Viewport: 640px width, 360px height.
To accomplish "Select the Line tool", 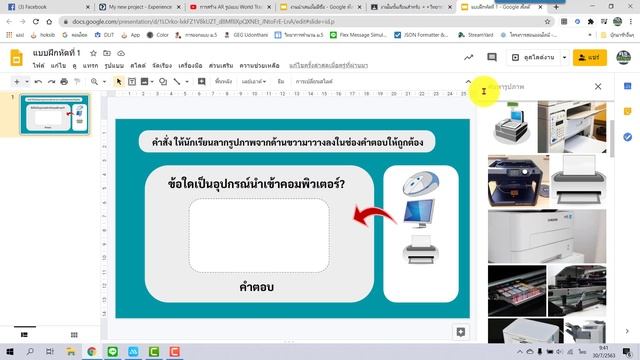I will pyautogui.click(x=177, y=82).
